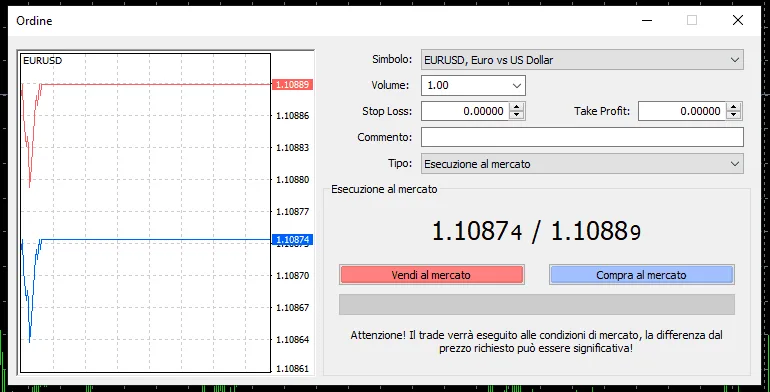Click the Ordine title text

tap(34, 21)
